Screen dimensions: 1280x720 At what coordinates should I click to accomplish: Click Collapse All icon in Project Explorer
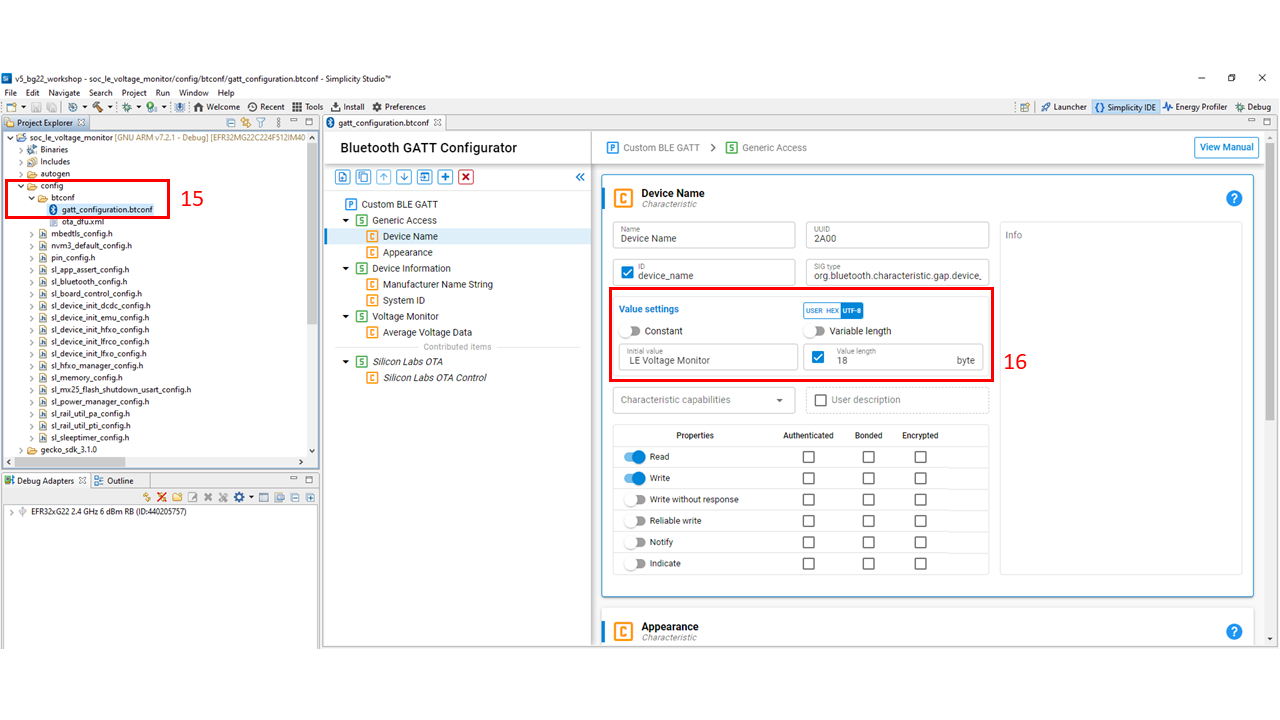[x=231, y=123]
